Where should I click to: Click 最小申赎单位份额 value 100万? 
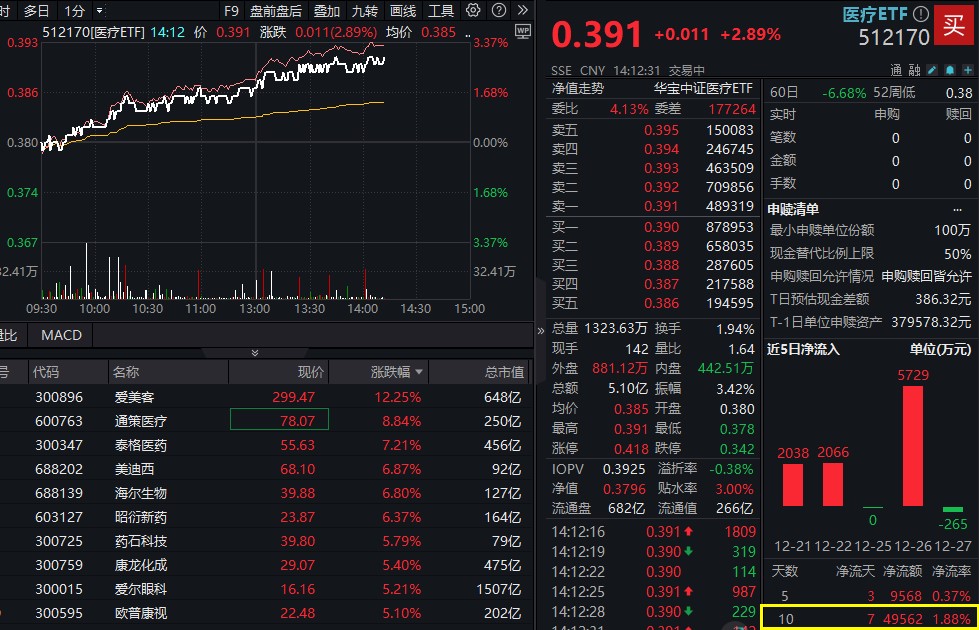[x=952, y=230]
